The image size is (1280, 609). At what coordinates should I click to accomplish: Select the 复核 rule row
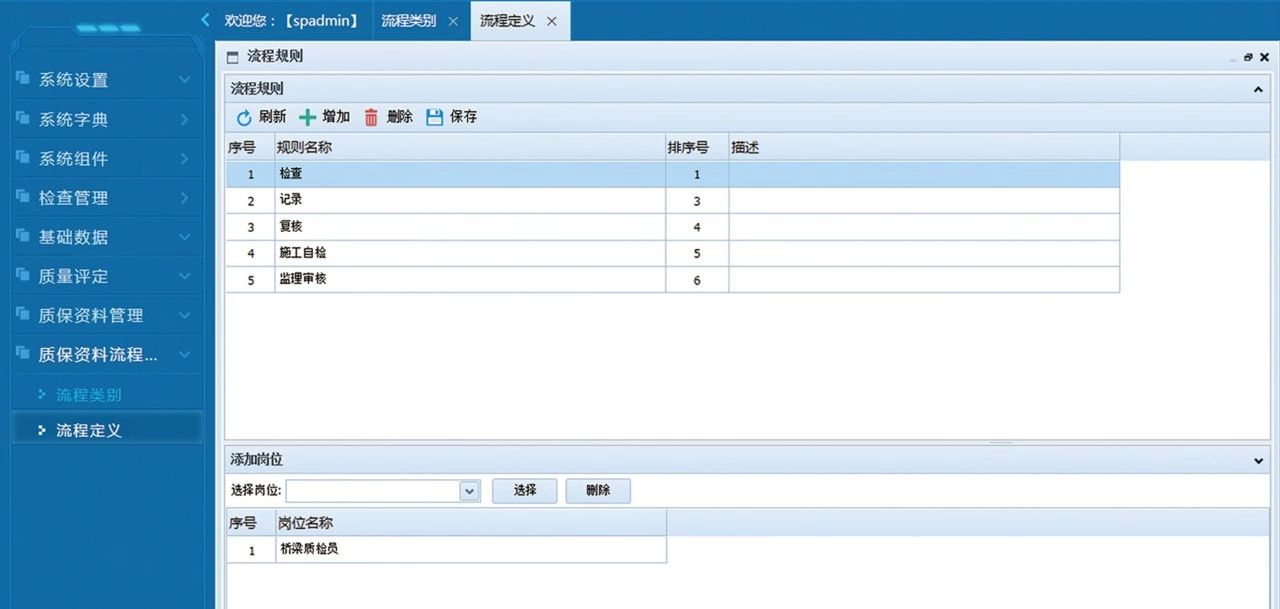coord(672,227)
